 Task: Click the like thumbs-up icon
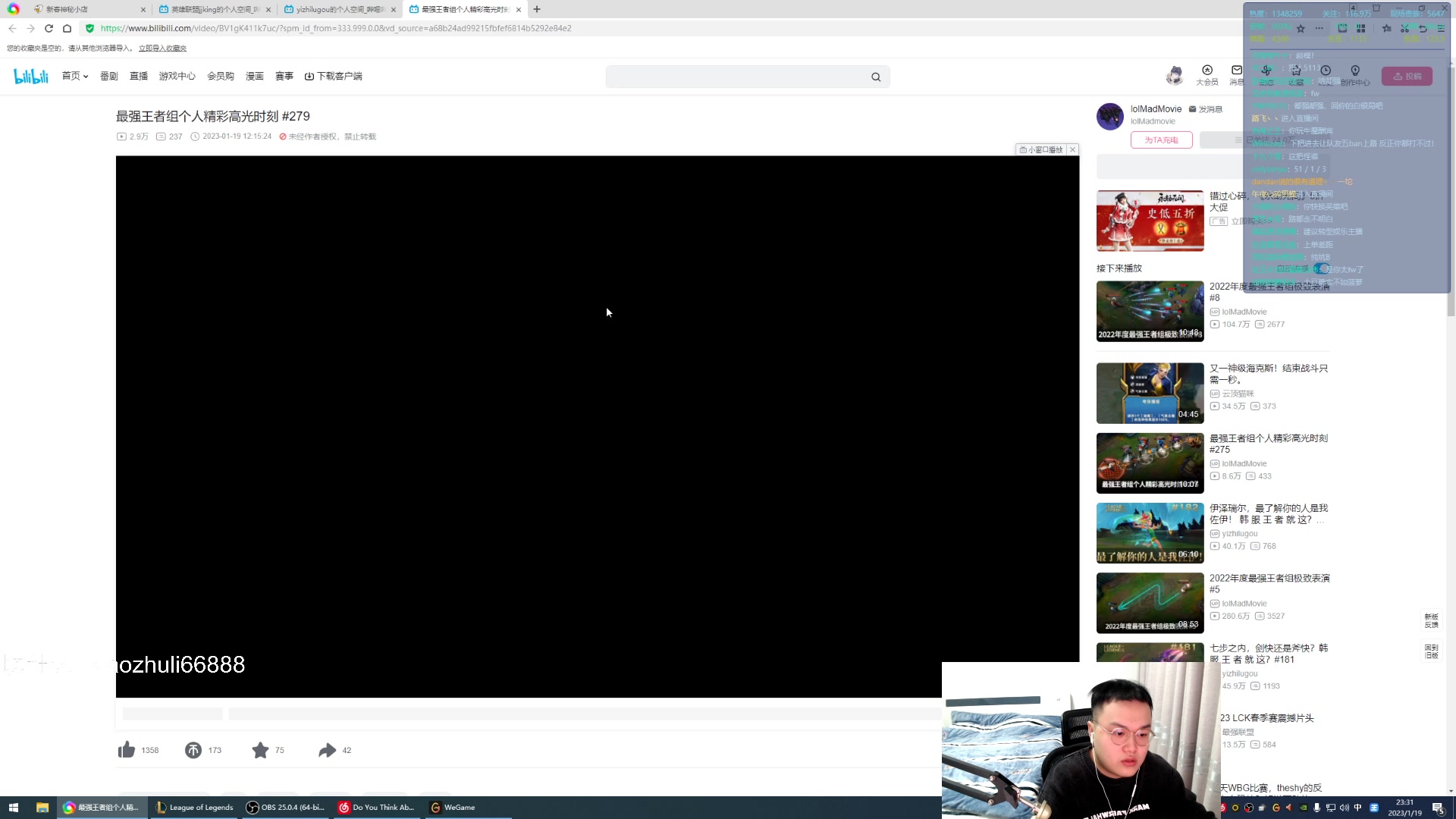127,750
